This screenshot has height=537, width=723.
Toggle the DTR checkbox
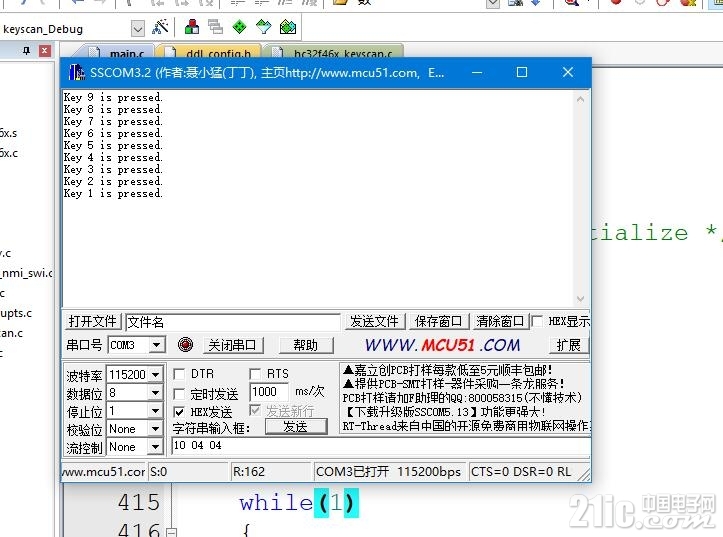click(x=179, y=374)
